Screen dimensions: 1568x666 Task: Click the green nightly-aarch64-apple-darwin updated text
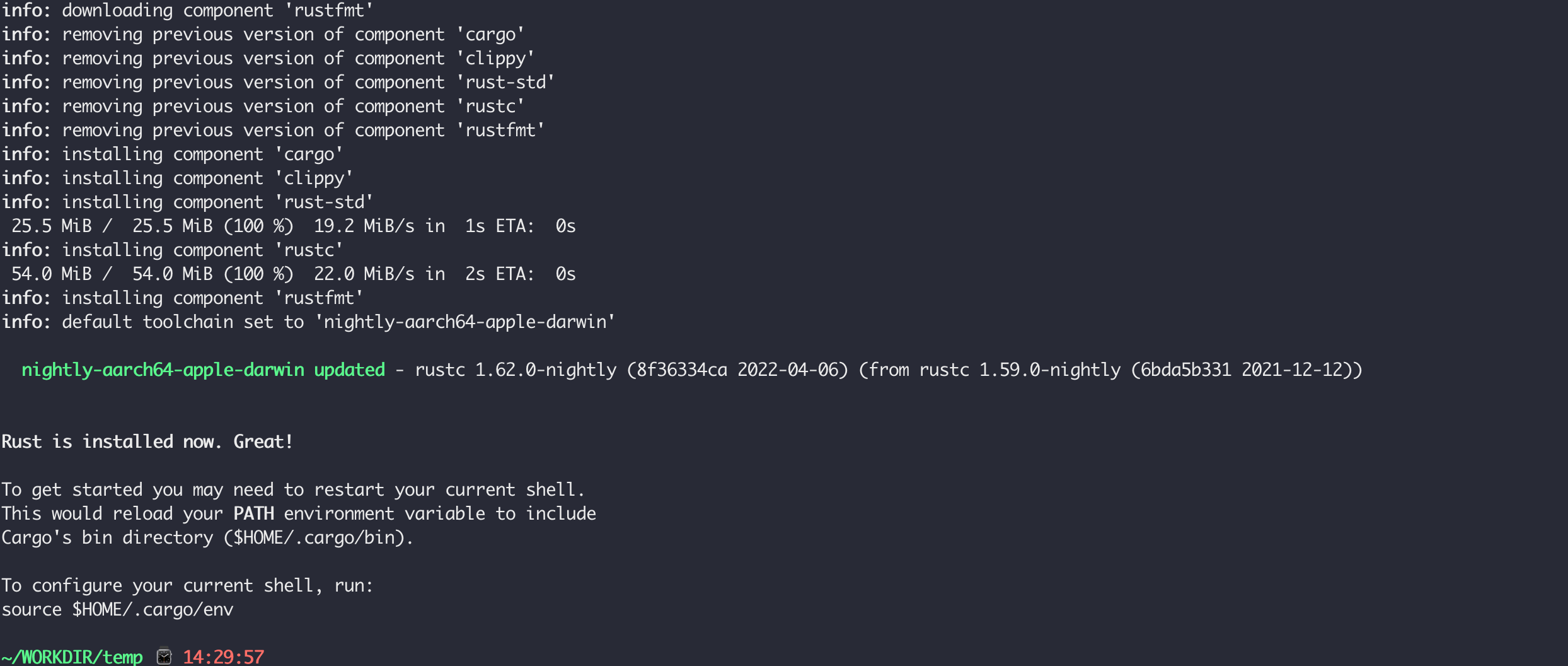(x=203, y=370)
